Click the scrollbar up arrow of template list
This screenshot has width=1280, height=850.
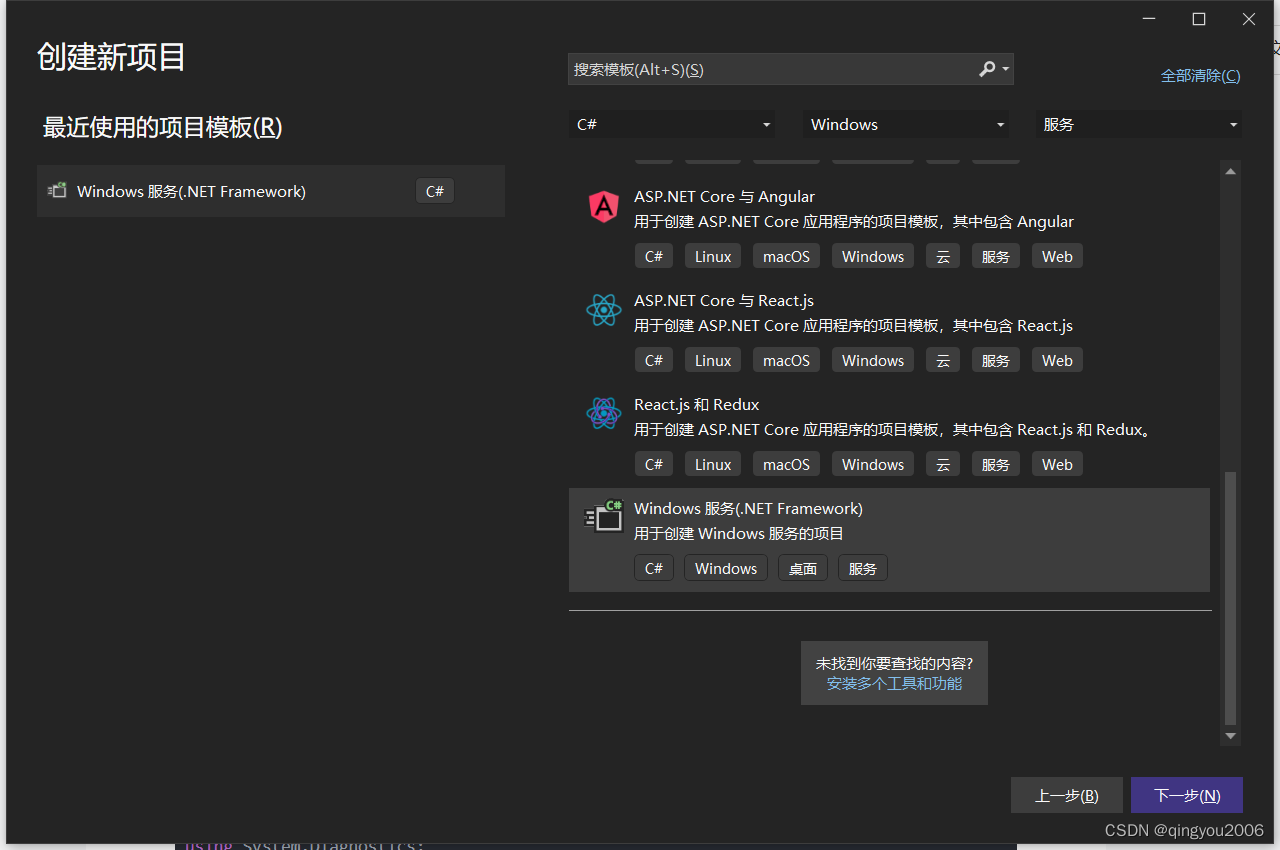(x=1231, y=171)
